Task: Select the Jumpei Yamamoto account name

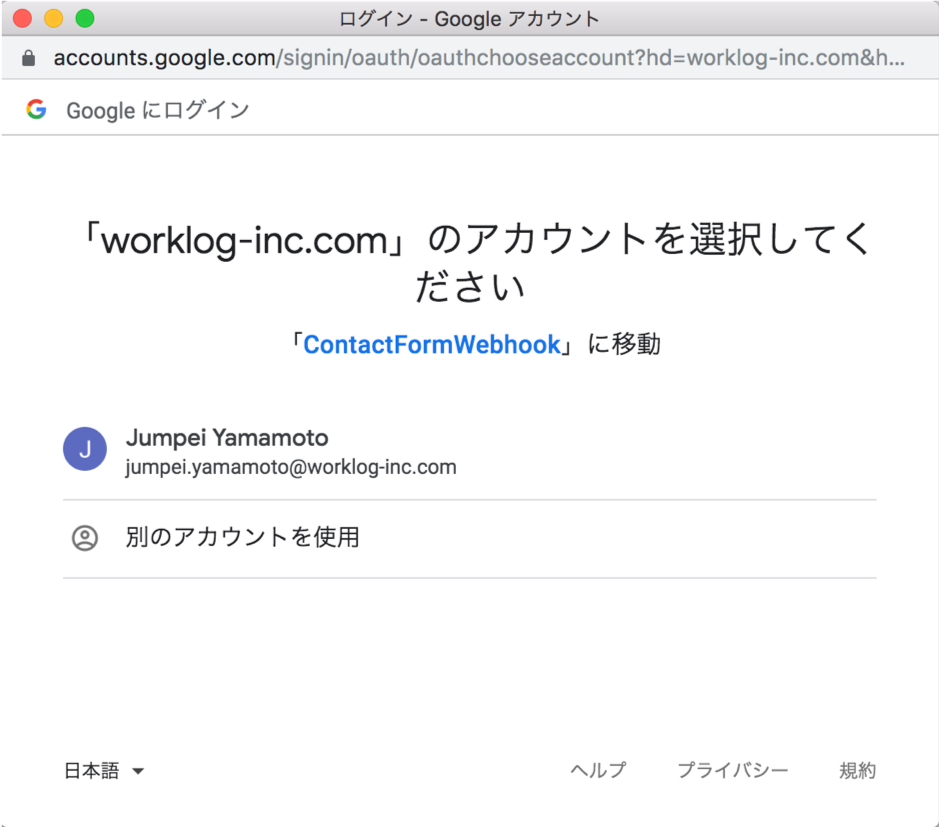Action: pyautogui.click(x=227, y=438)
